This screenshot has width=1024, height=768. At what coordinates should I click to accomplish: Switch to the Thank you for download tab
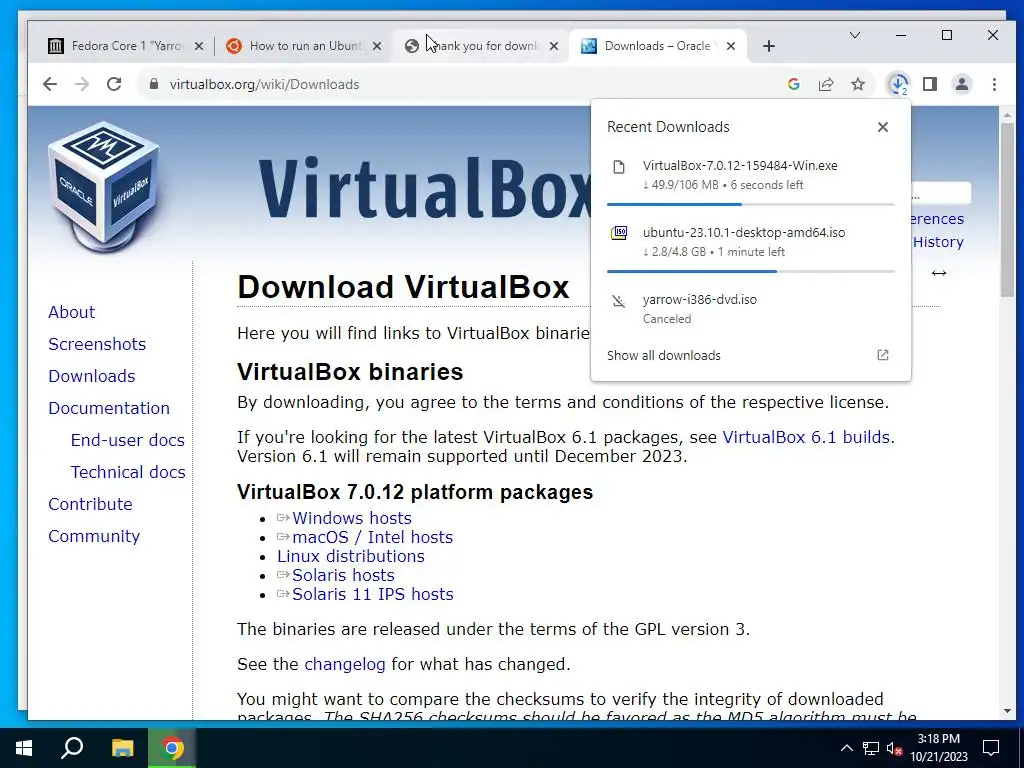(x=480, y=46)
